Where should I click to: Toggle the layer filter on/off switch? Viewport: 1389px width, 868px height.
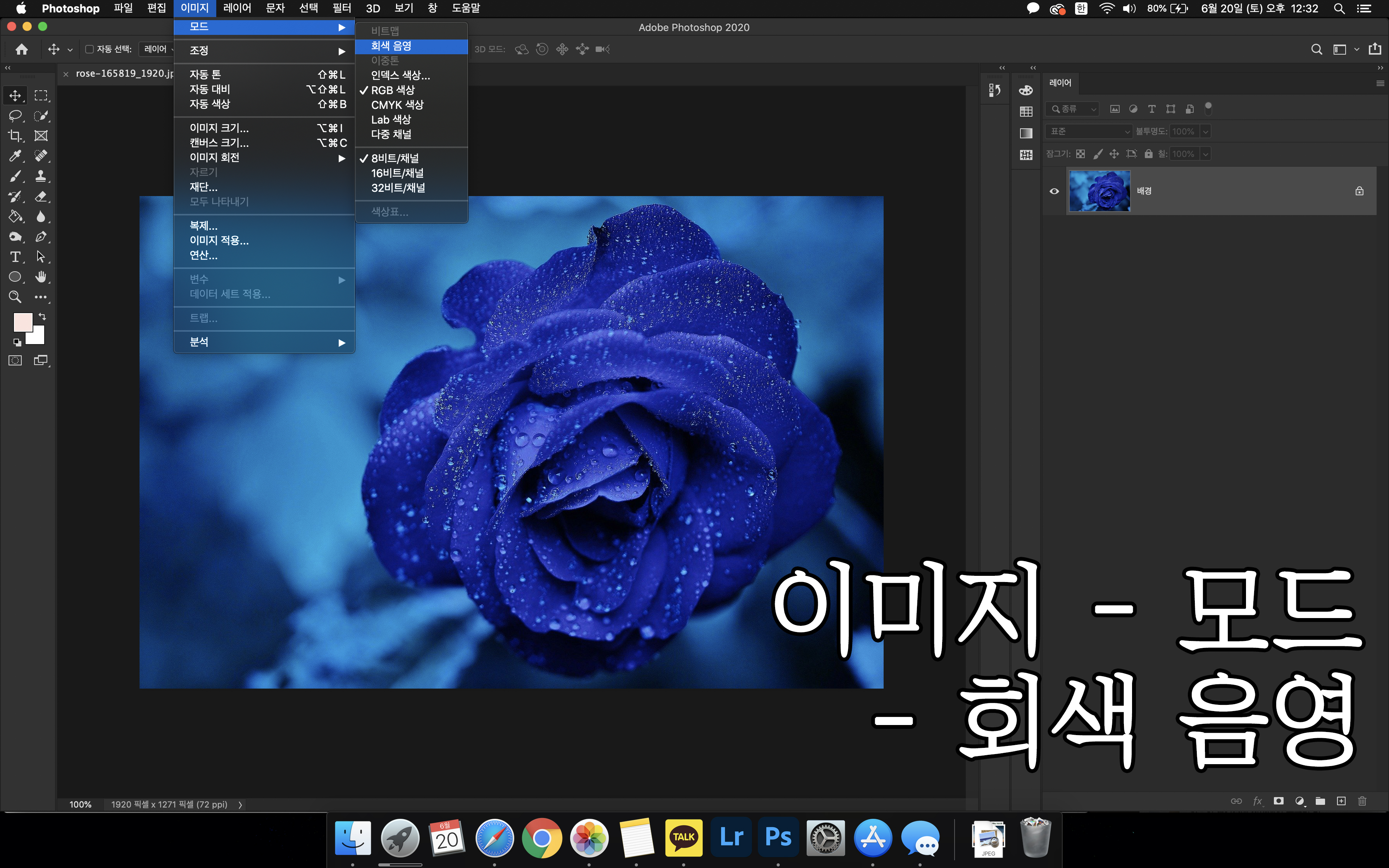coord(1208,108)
